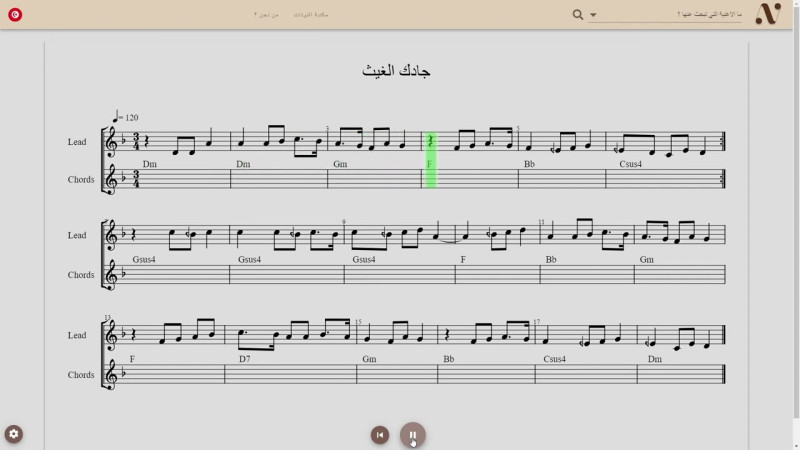The width and height of the screenshot is (800, 450).
Task: Open the 'مكتبة النوتات' library link
Action: tap(311, 15)
